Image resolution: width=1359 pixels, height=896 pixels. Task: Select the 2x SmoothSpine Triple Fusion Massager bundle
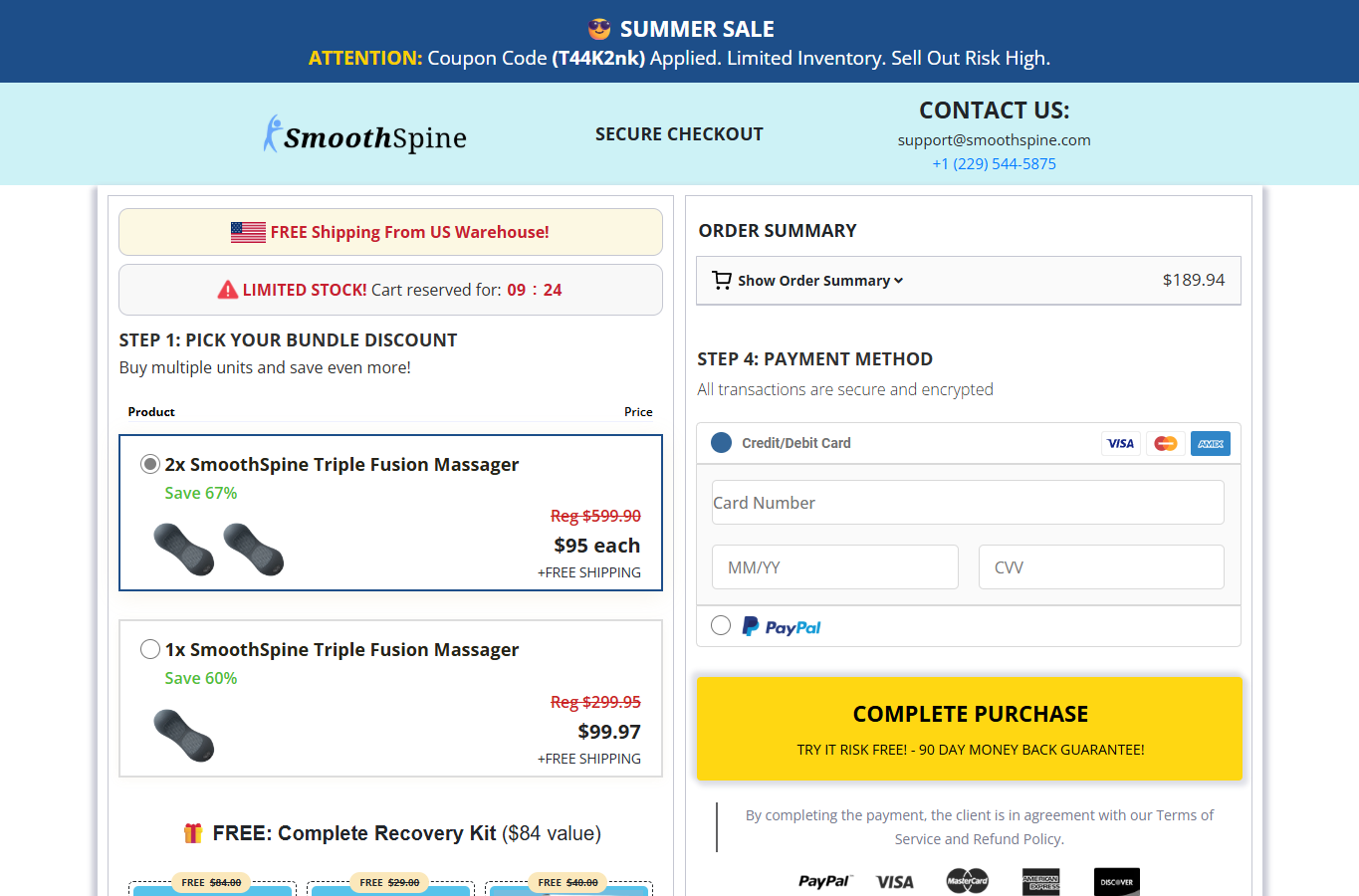coord(150,464)
